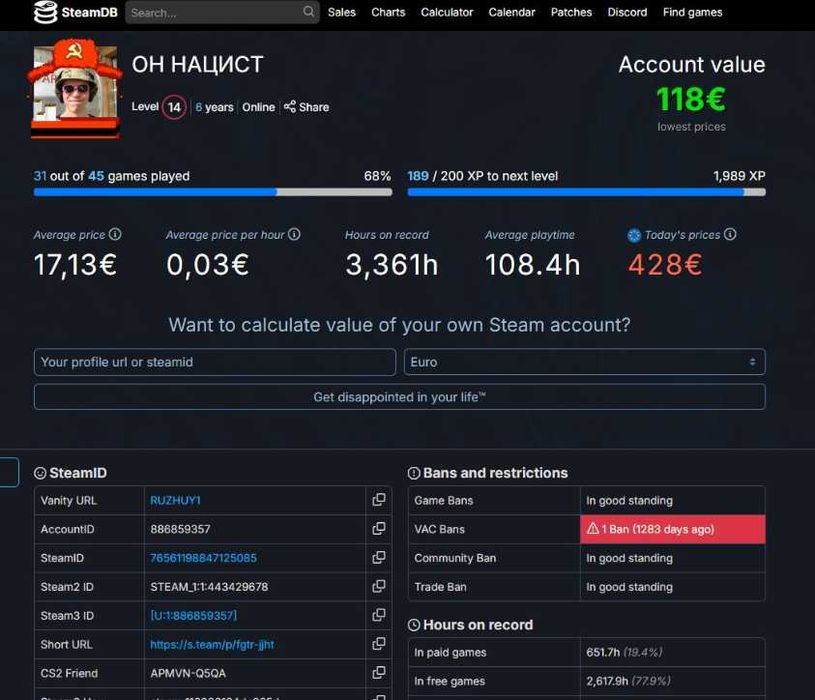
Task: Click the 428€ today's prices value
Action: tap(665, 265)
